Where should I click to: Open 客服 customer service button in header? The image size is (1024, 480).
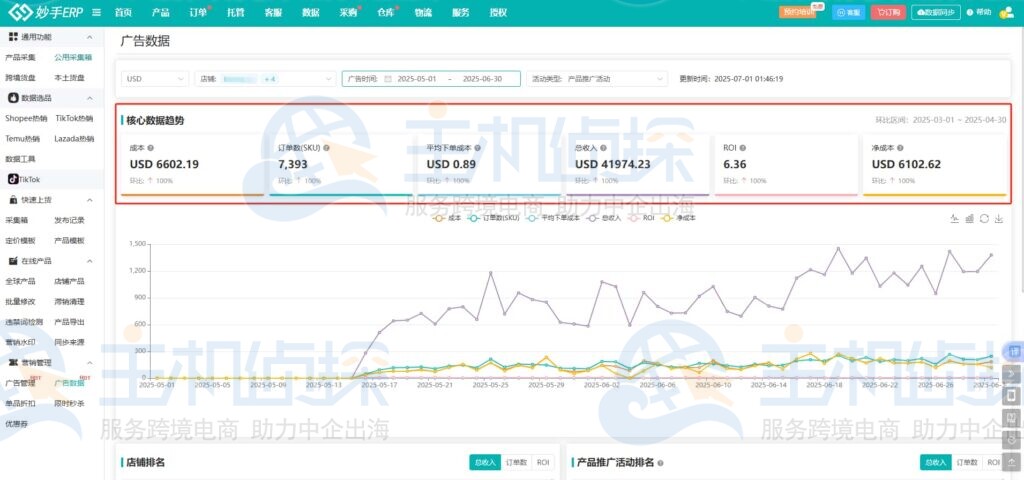[x=849, y=12]
